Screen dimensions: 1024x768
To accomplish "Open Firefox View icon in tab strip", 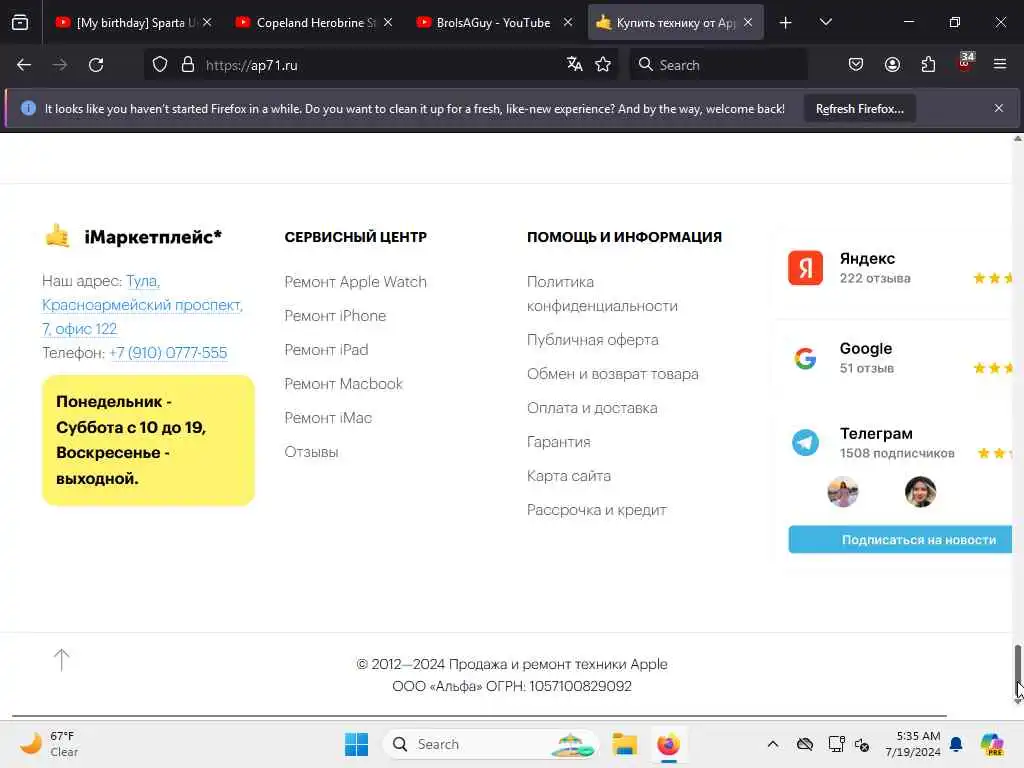I will point(20,23).
